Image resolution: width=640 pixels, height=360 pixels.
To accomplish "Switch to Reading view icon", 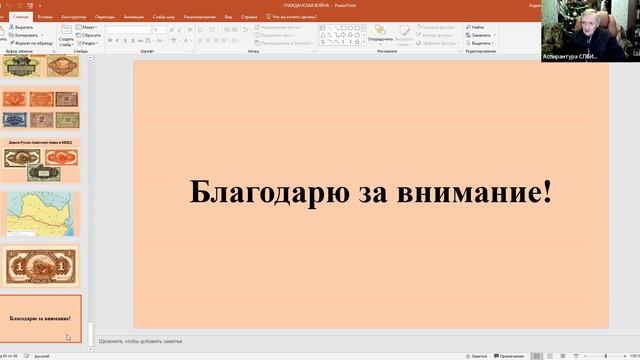I will pos(562,356).
